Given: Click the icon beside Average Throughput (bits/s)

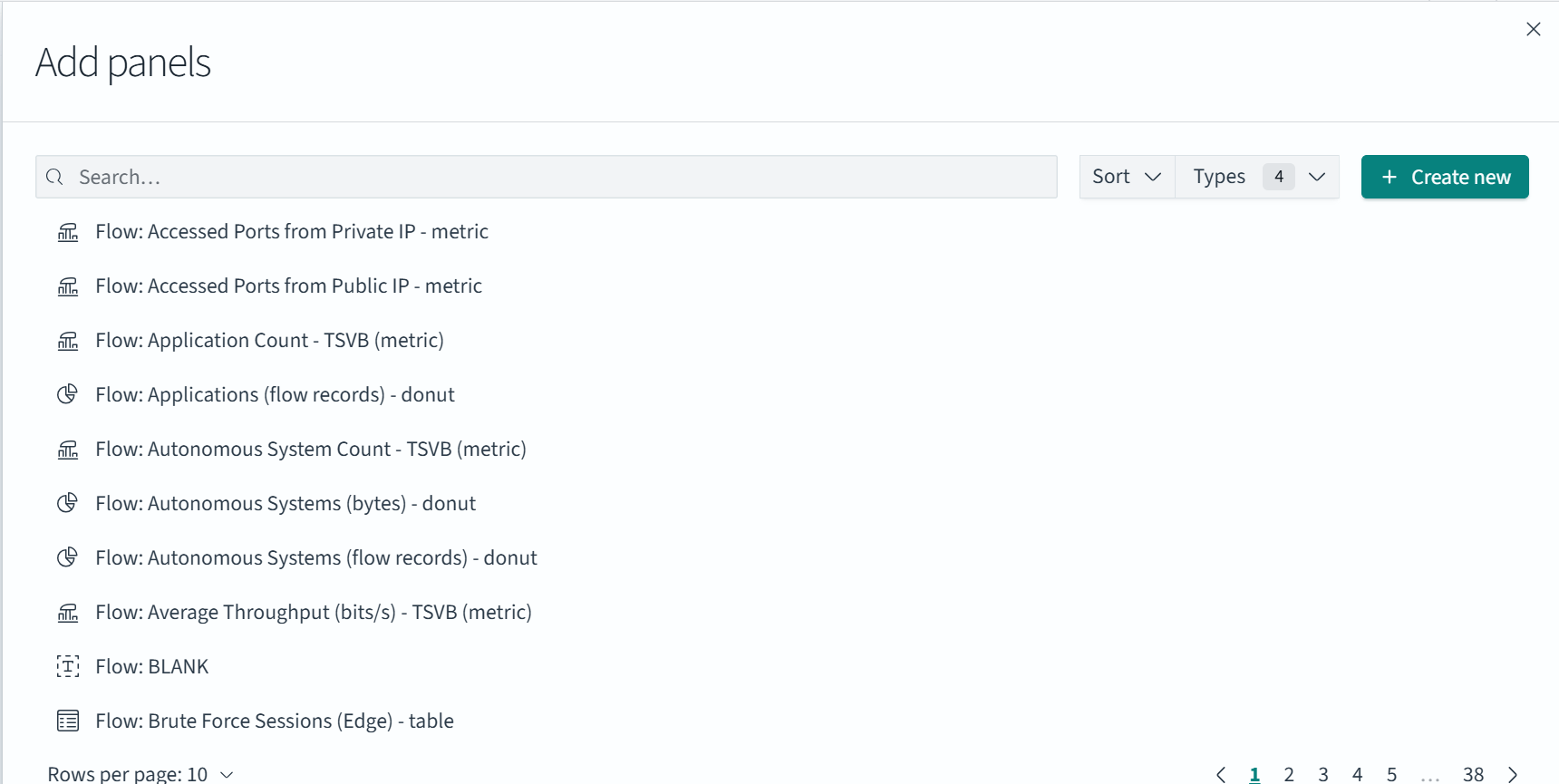Looking at the screenshot, I should (x=68, y=613).
